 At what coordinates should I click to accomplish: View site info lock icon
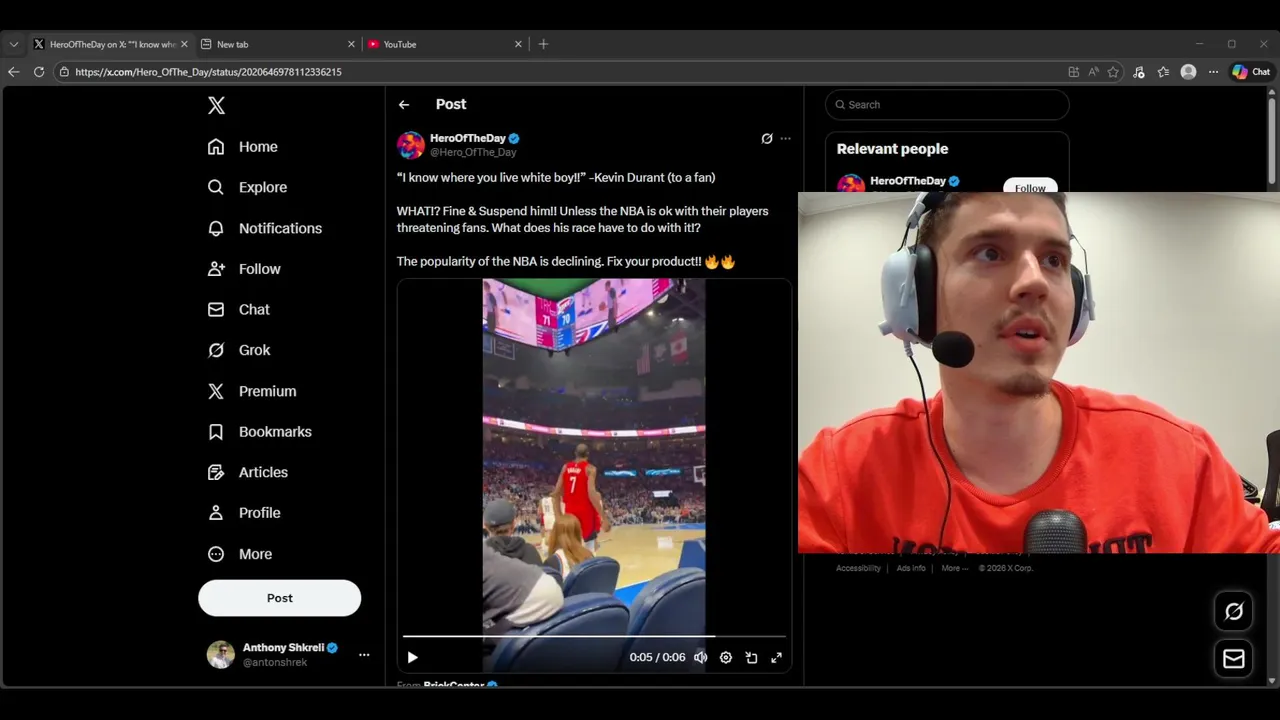pyautogui.click(x=64, y=72)
